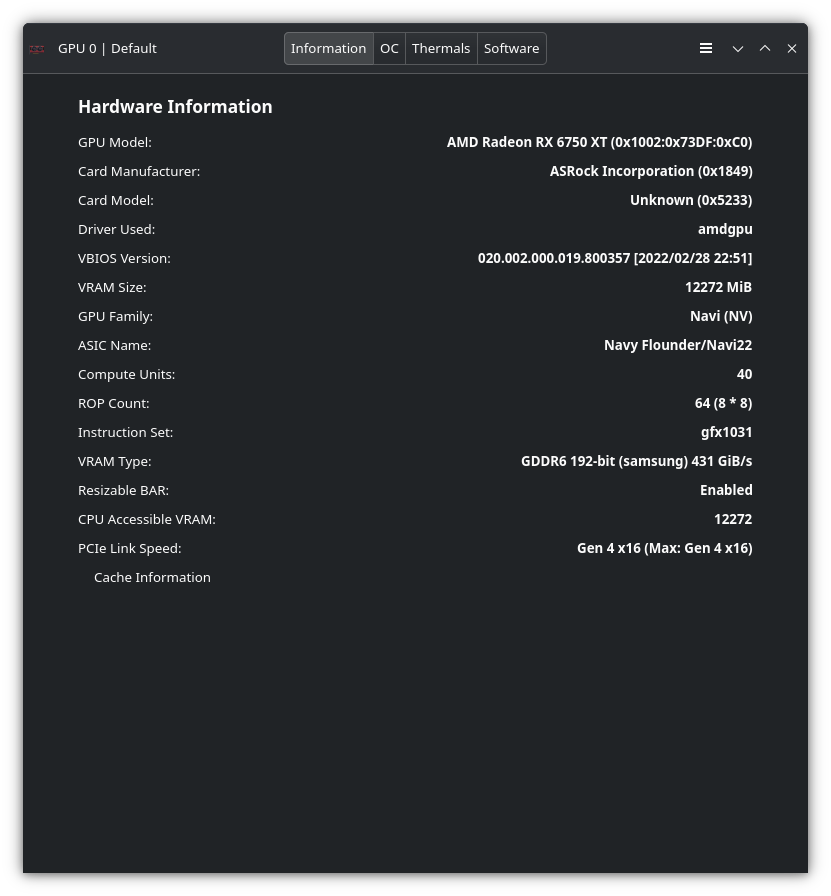The width and height of the screenshot is (831, 896).
Task: Click the AMD Radeon RX 6750 XT model value
Action: point(599,142)
